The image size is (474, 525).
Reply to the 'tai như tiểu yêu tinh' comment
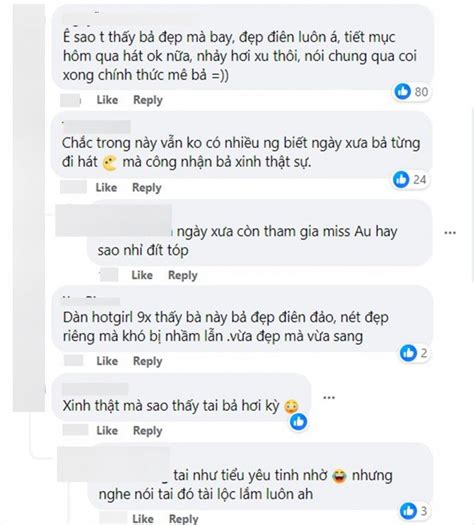183,519
